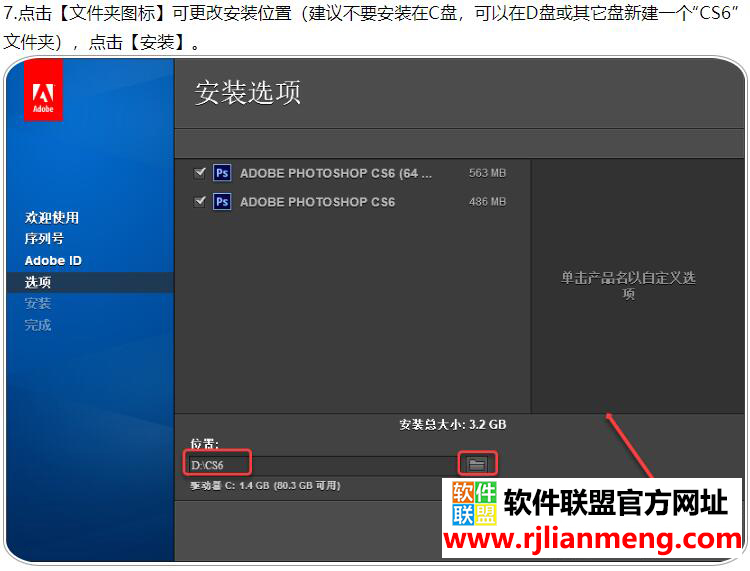Click the Ps icon for the second Photoshop CS6 entry

(222, 202)
